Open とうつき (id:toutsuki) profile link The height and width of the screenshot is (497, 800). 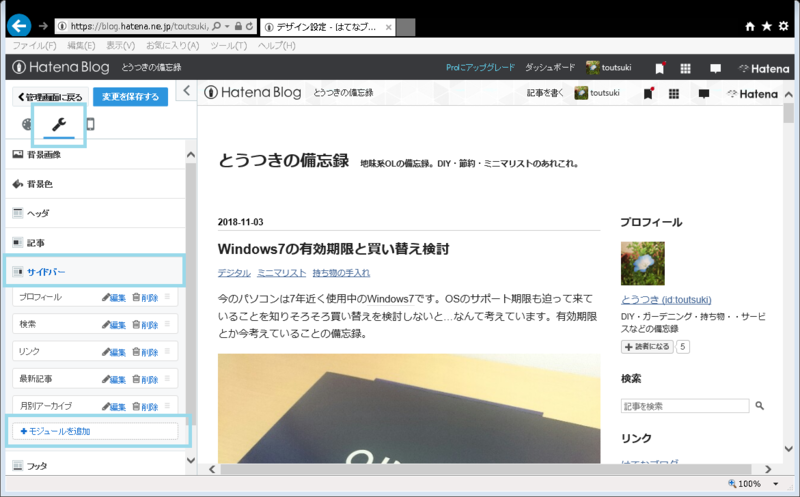coord(666,300)
